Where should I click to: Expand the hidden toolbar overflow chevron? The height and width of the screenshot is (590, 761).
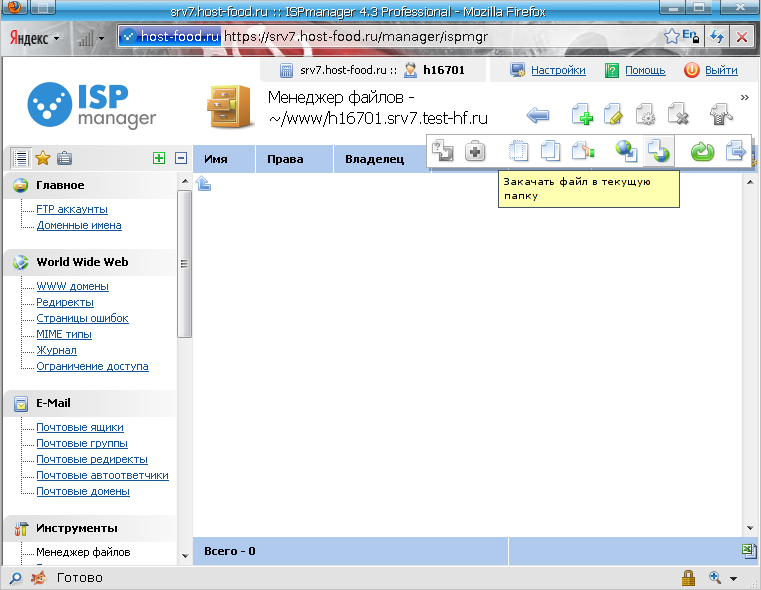[x=744, y=97]
